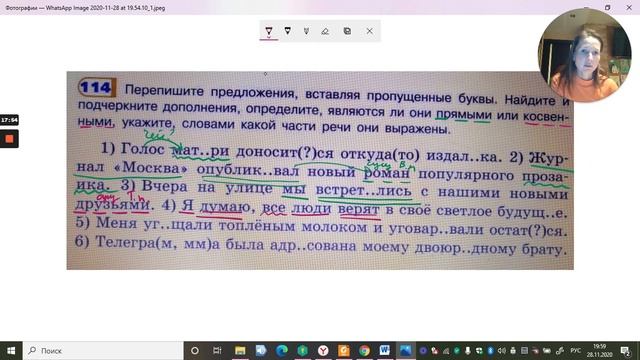Image resolution: width=640 pixels, height=360 pixels.
Task: Switch to Microsoft Word on the taskbar
Action: click(x=384, y=351)
